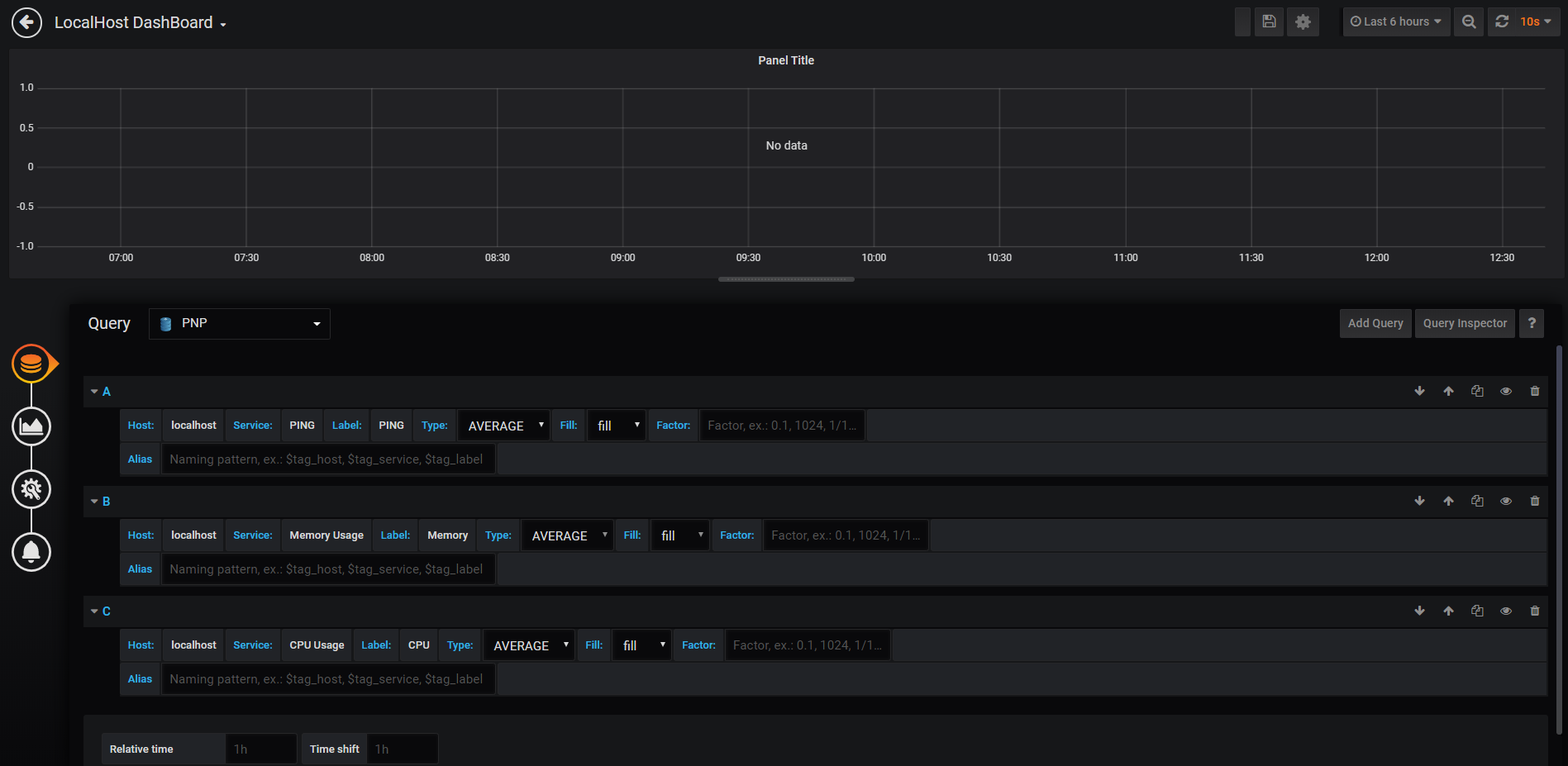Toggle query C eye icon
Viewport: 1568px width, 766px height.
tap(1506, 611)
